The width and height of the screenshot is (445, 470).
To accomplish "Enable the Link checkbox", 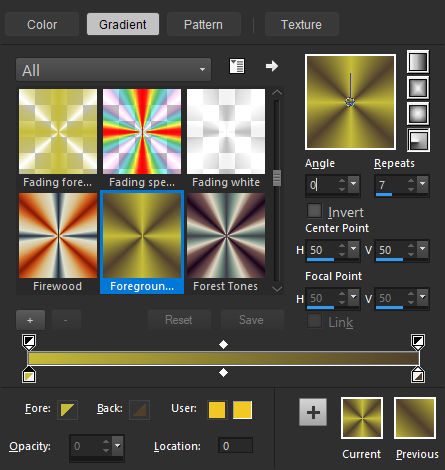I will coord(314,321).
